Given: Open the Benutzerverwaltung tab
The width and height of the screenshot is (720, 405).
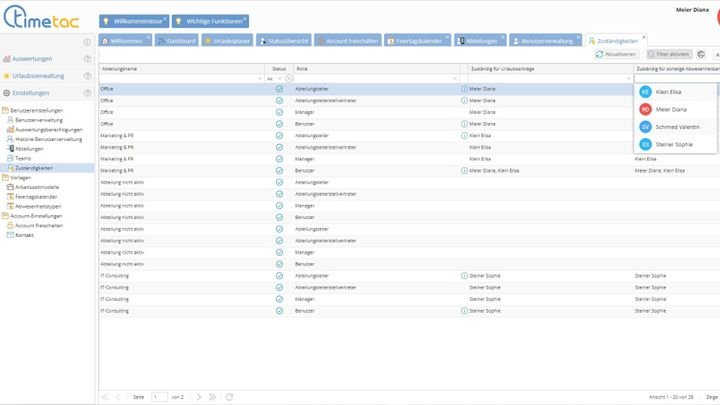Looking at the screenshot, I should [544, 41].
